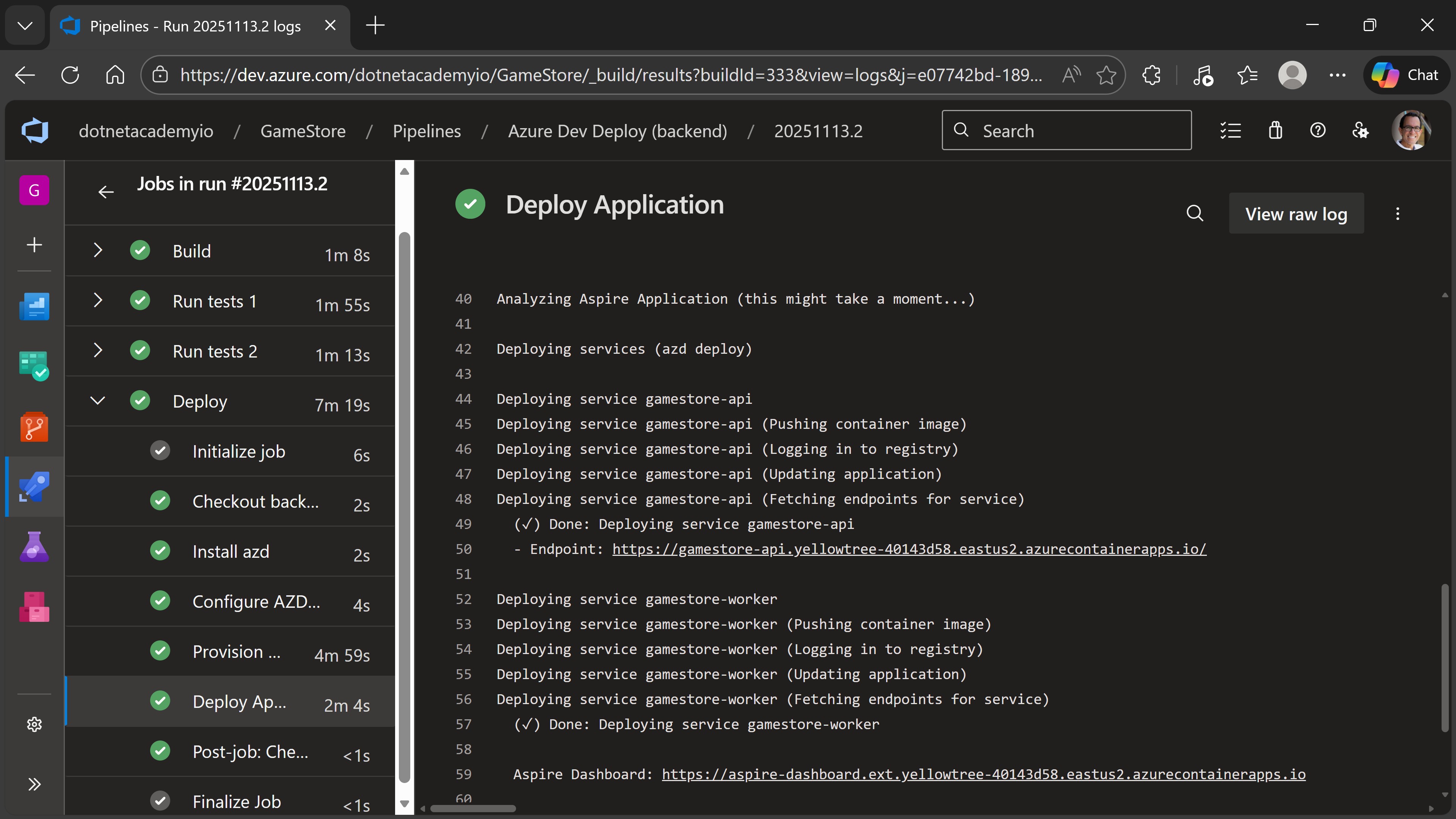Collapse the Deploy stage
Viewport: 1456px width, 819px height.
click(x=98, y=401)
